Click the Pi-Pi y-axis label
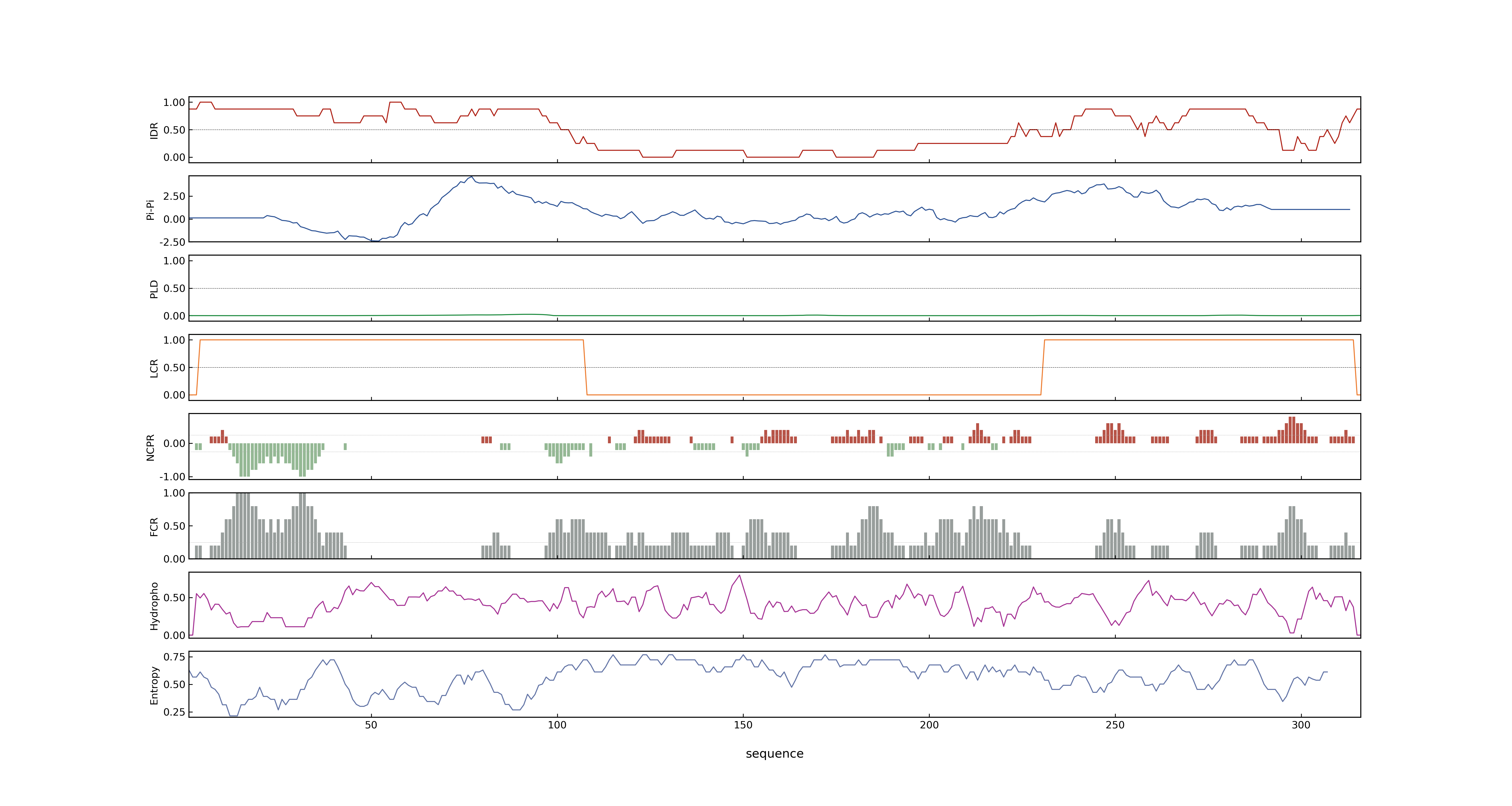This screenshot has width=1512, height=806. coord(150,209)
